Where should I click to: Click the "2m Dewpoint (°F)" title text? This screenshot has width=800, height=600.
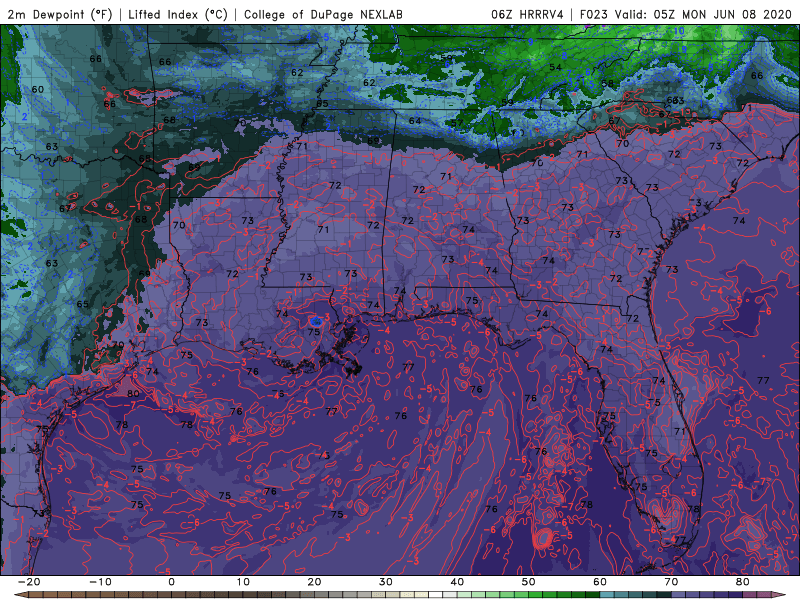coord(60,14)
